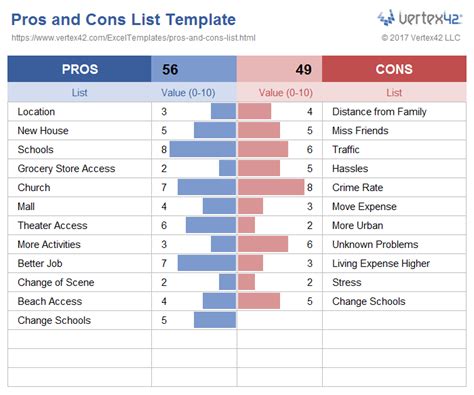The width and height of the screenshot is (474, 395).
Task: Click the blue bar for Theater Access
Action: click(x=211, y=225)
